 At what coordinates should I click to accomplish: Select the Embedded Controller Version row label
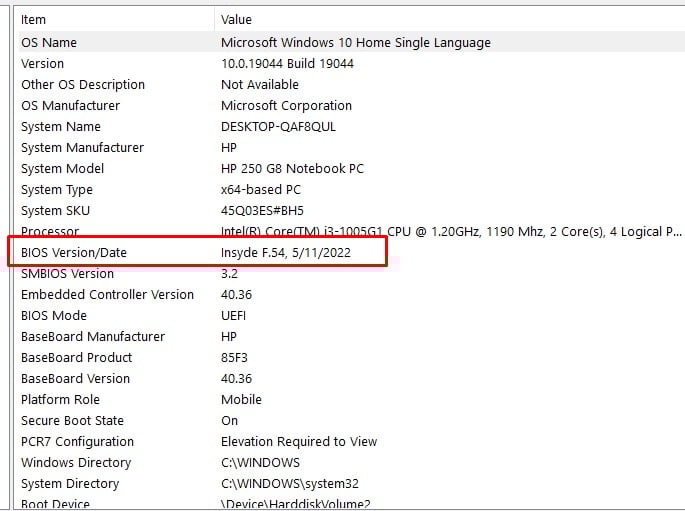(x=107, y=294)
